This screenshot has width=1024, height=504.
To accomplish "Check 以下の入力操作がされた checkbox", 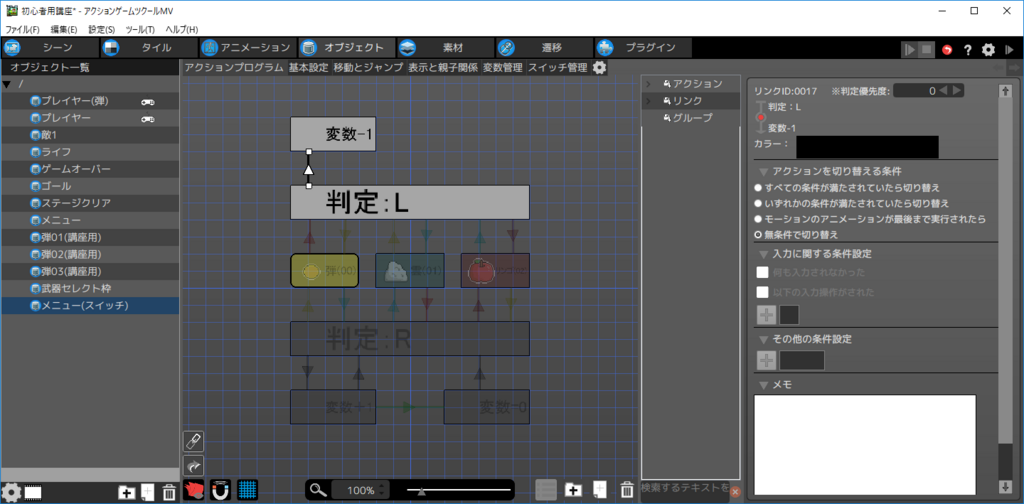I will point(762,292).
